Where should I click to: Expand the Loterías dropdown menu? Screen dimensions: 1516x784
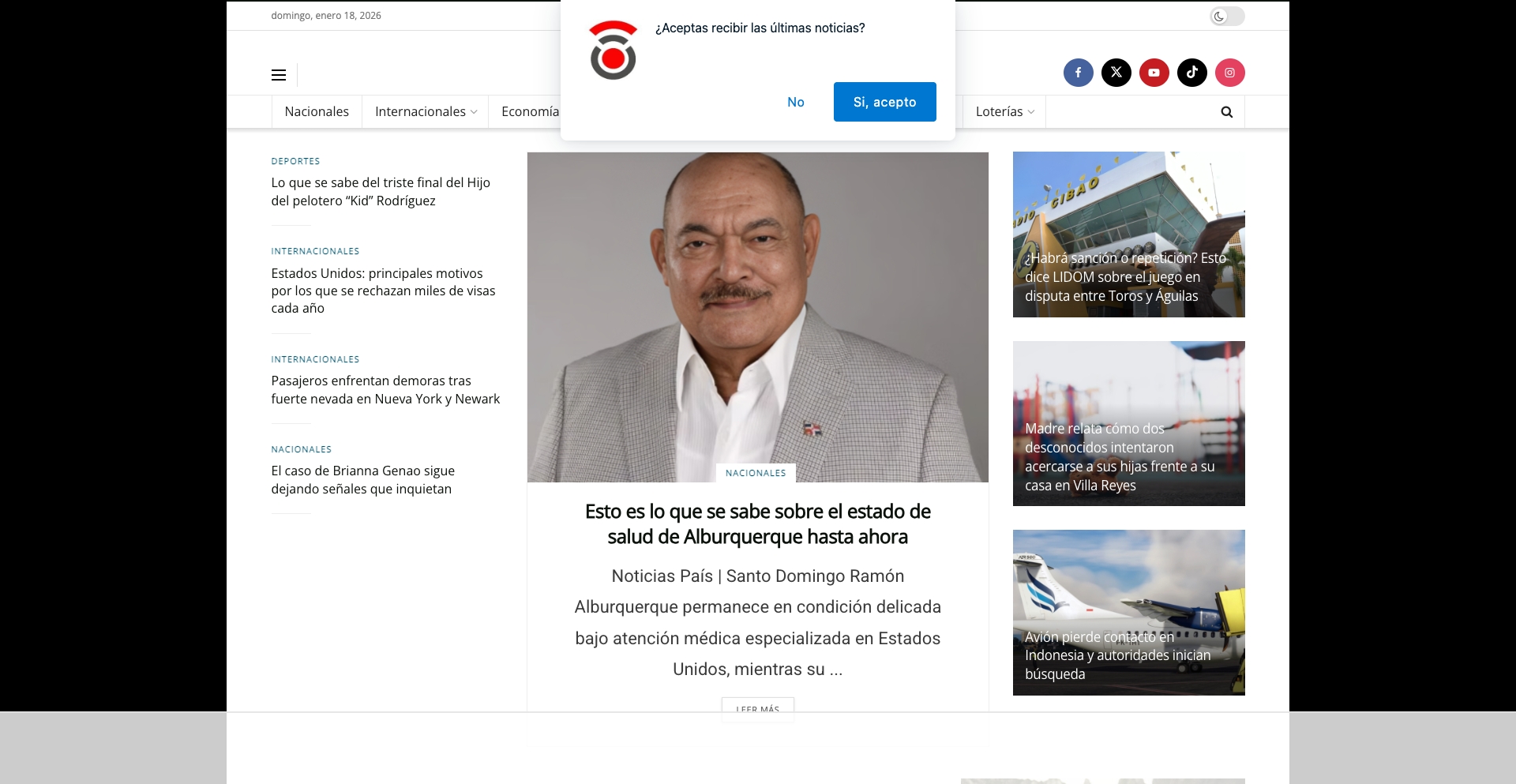(x=1004, y=111)
